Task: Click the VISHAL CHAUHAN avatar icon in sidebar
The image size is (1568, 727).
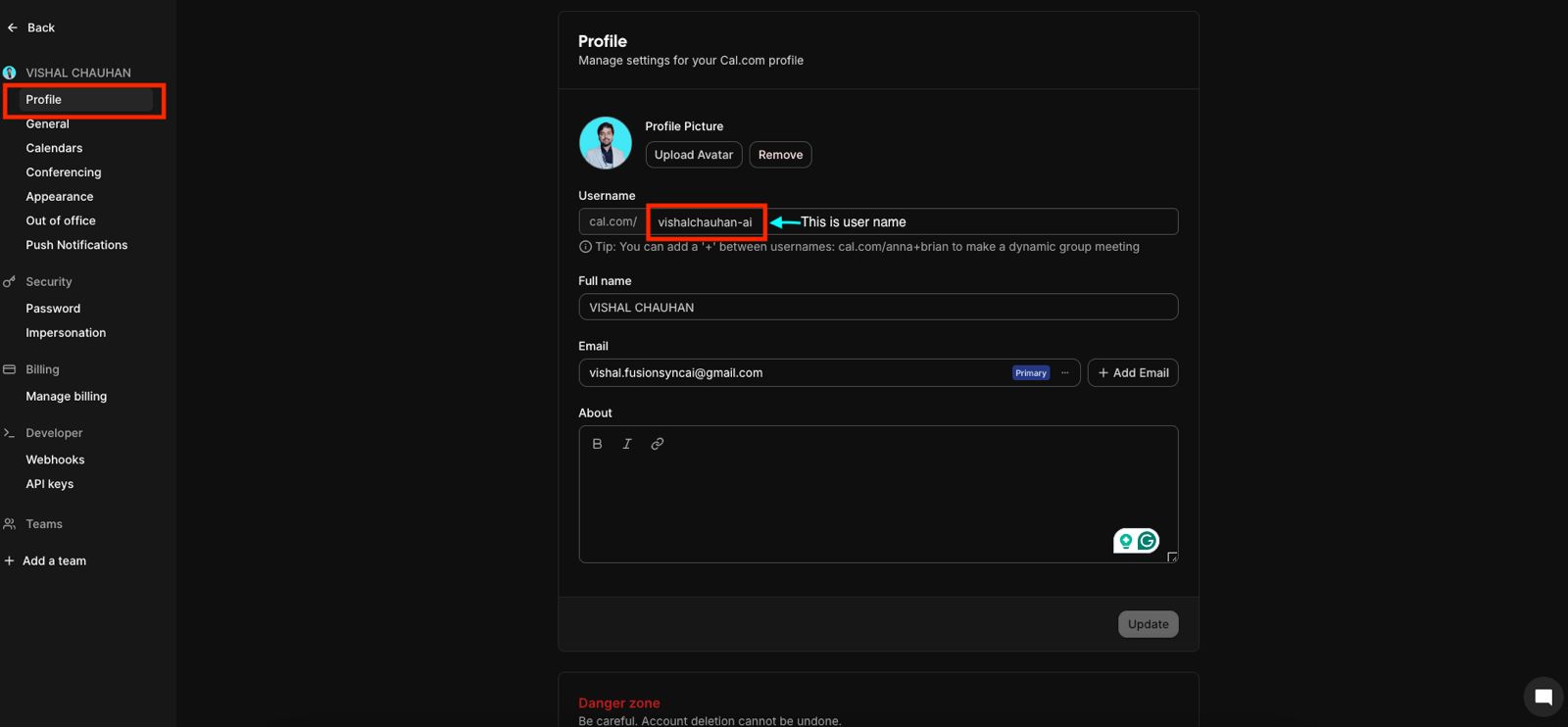Action: pos(10,73)
